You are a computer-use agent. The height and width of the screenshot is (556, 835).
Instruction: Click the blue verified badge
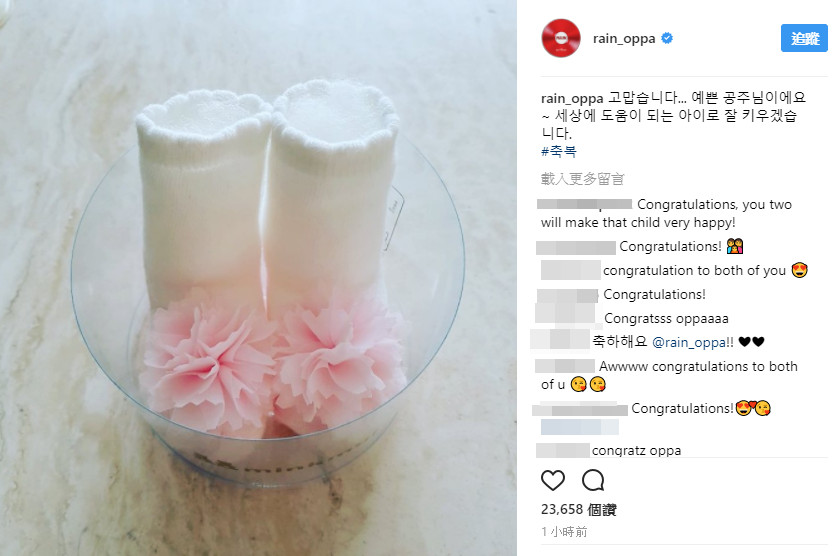pyautogui.click(x=667, y=38)
